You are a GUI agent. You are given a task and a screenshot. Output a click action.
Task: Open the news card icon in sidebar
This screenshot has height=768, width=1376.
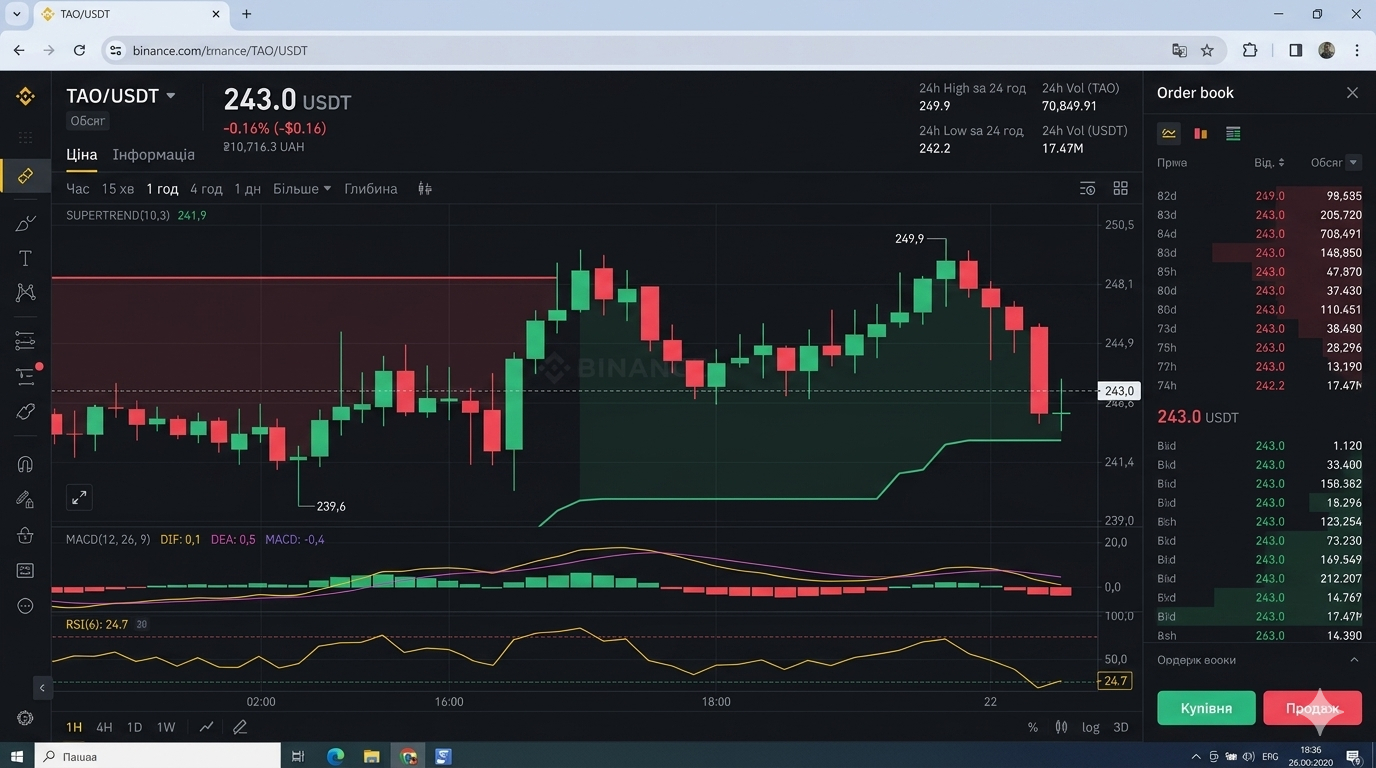click(x=25, y=570)
